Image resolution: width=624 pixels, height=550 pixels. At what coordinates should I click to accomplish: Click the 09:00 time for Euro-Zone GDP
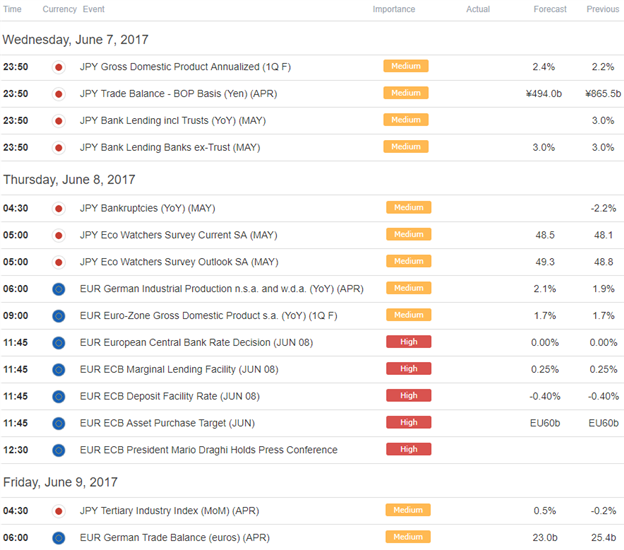[16, 316]
